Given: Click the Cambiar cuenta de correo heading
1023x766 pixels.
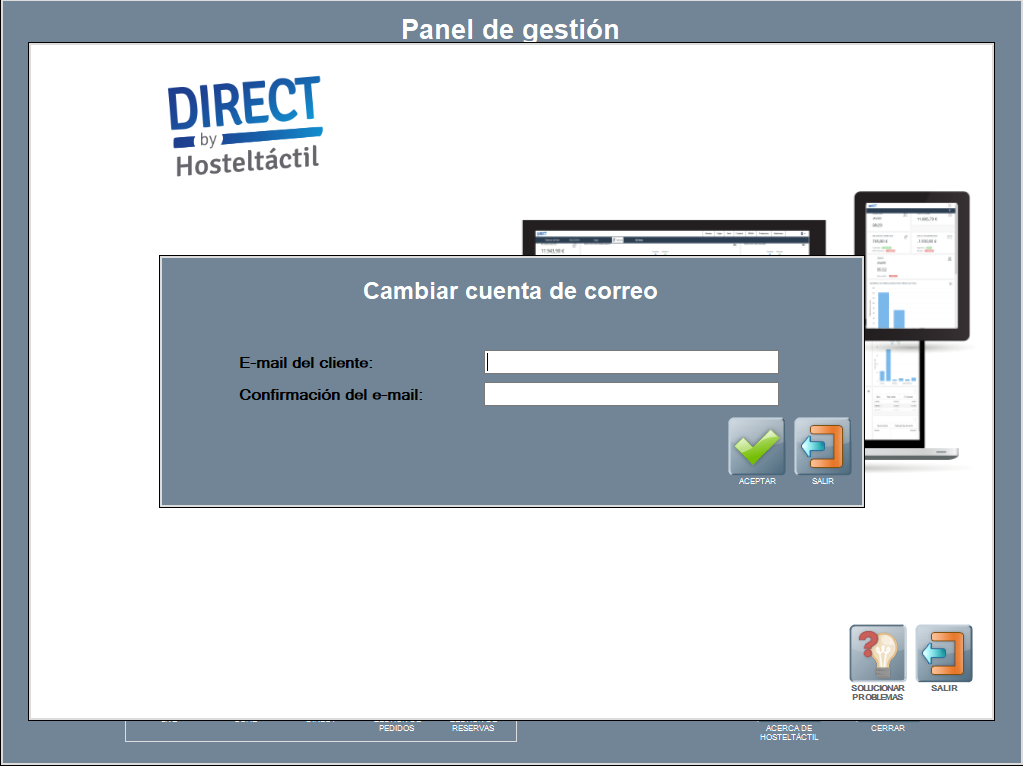Looking at the screenshot, I should click(x=510, y=291).
